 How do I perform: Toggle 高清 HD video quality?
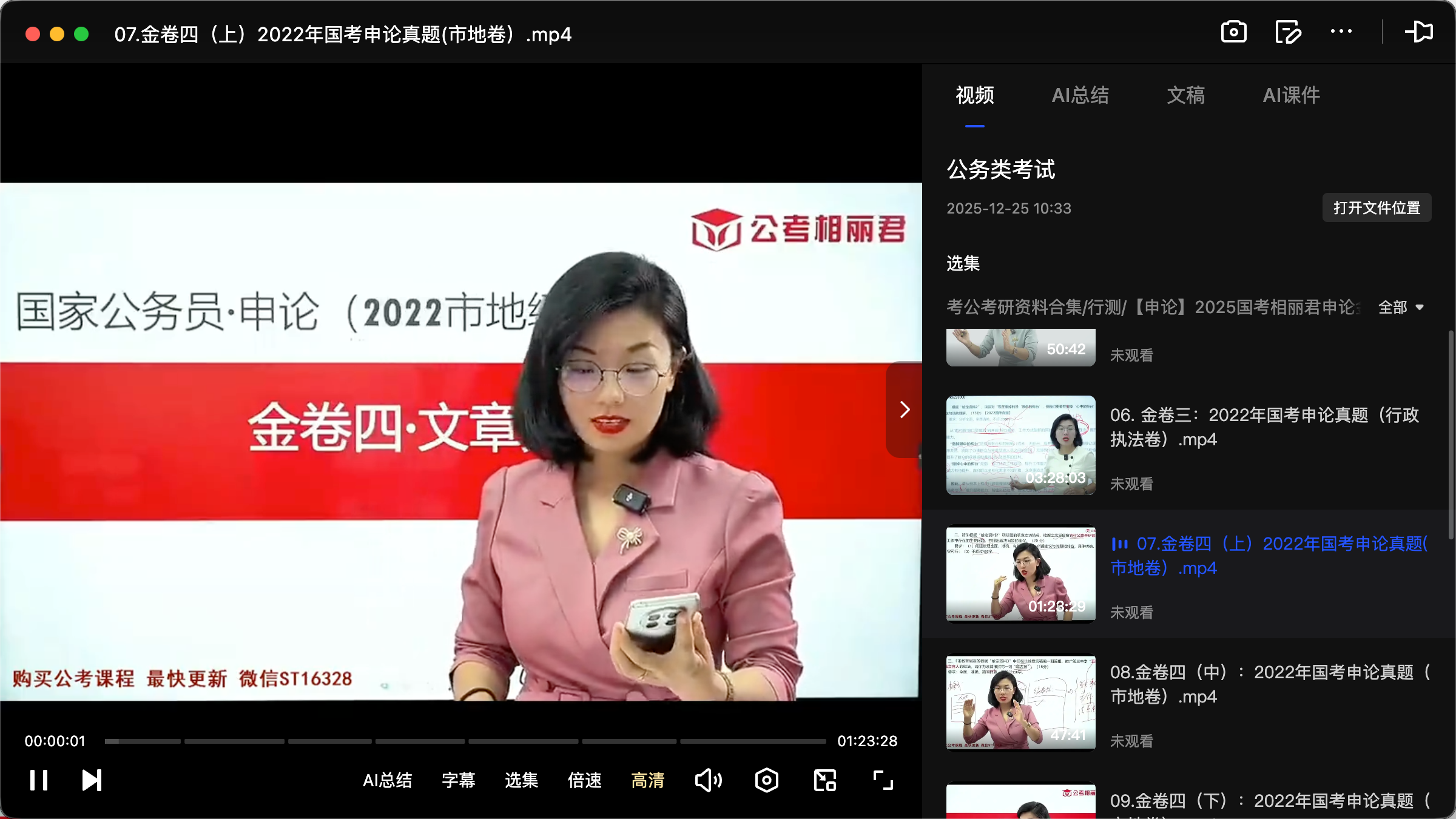(648, 780)
